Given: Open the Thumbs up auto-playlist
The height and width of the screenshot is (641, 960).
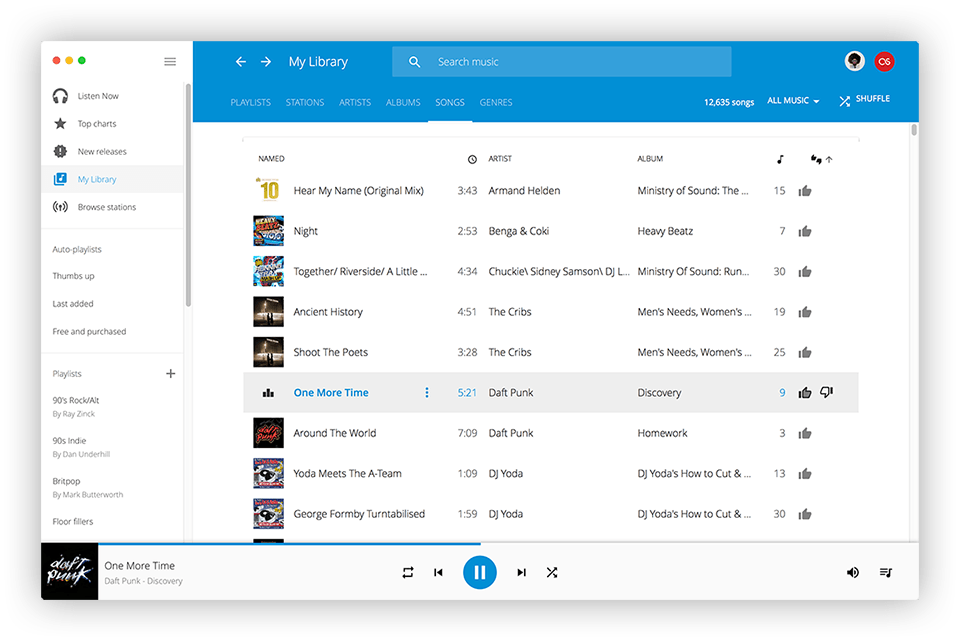Looking at the screenshot, I should click(73, 276).
